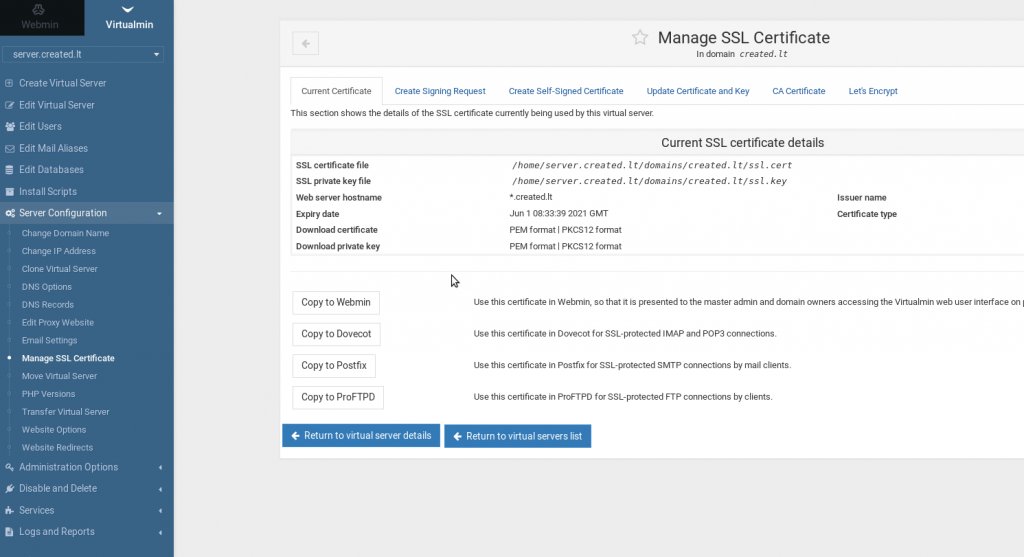
Task: Expand the Services section arrow
Action: (160, 511)
